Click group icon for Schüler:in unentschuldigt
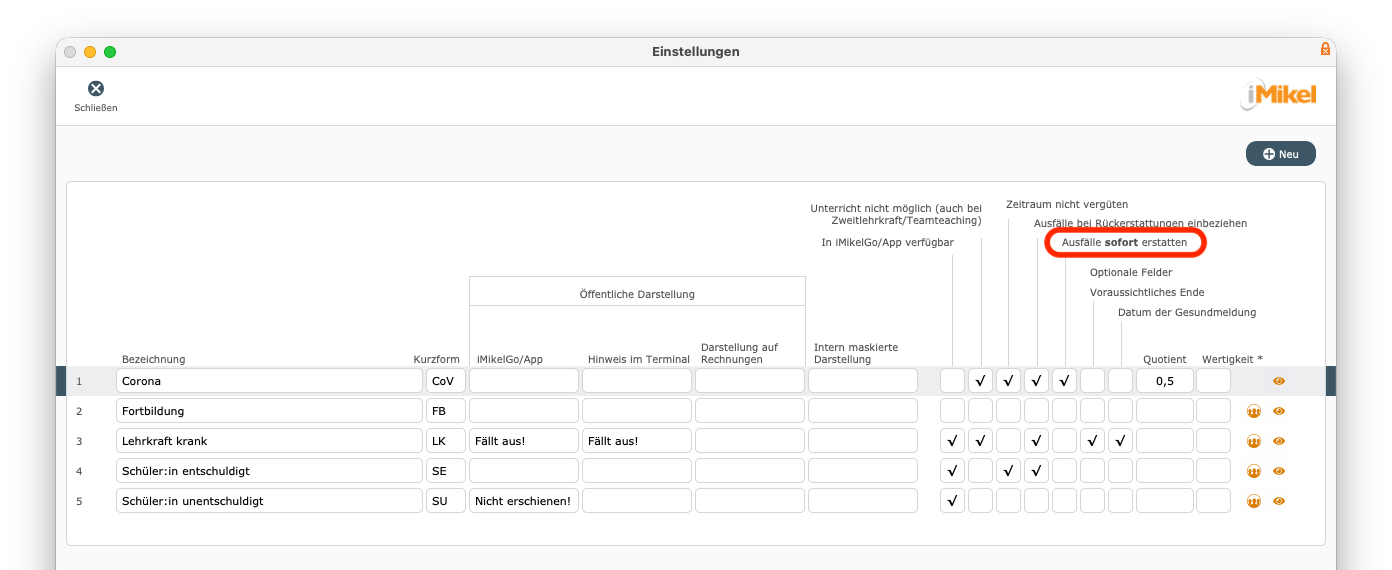Image resolution: width=1392 pixels, height=570 pixels. pyautogui.click(x=1254, y=501)
